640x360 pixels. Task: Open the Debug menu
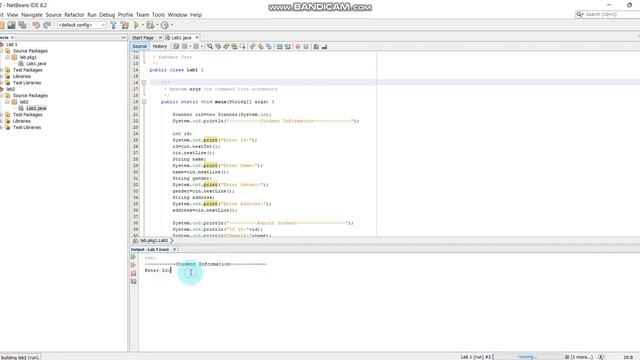(107, 15)
